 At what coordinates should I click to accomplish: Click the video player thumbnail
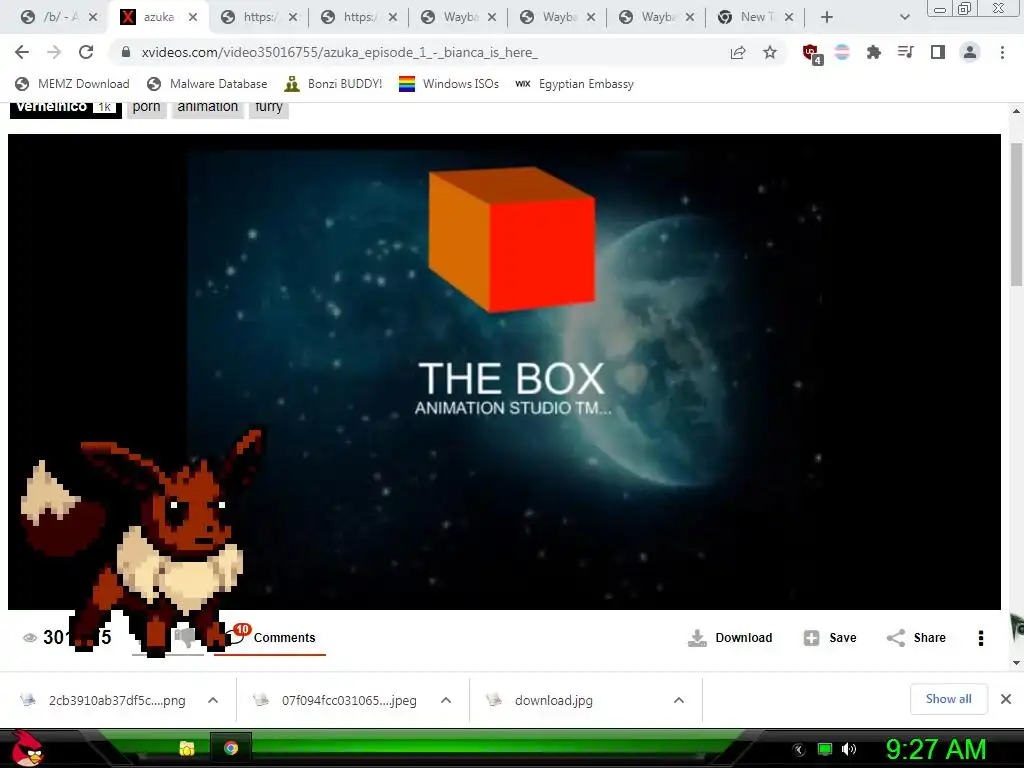coord(504,372)
